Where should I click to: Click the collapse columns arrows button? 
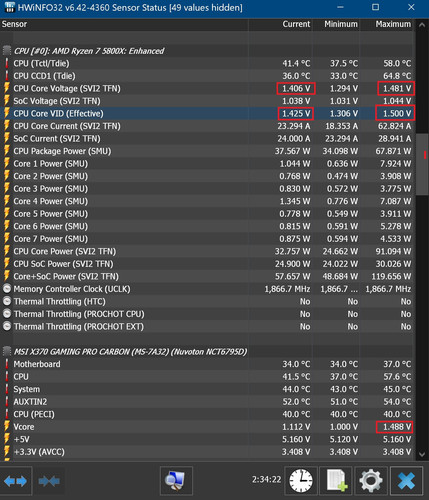point(49,481)
